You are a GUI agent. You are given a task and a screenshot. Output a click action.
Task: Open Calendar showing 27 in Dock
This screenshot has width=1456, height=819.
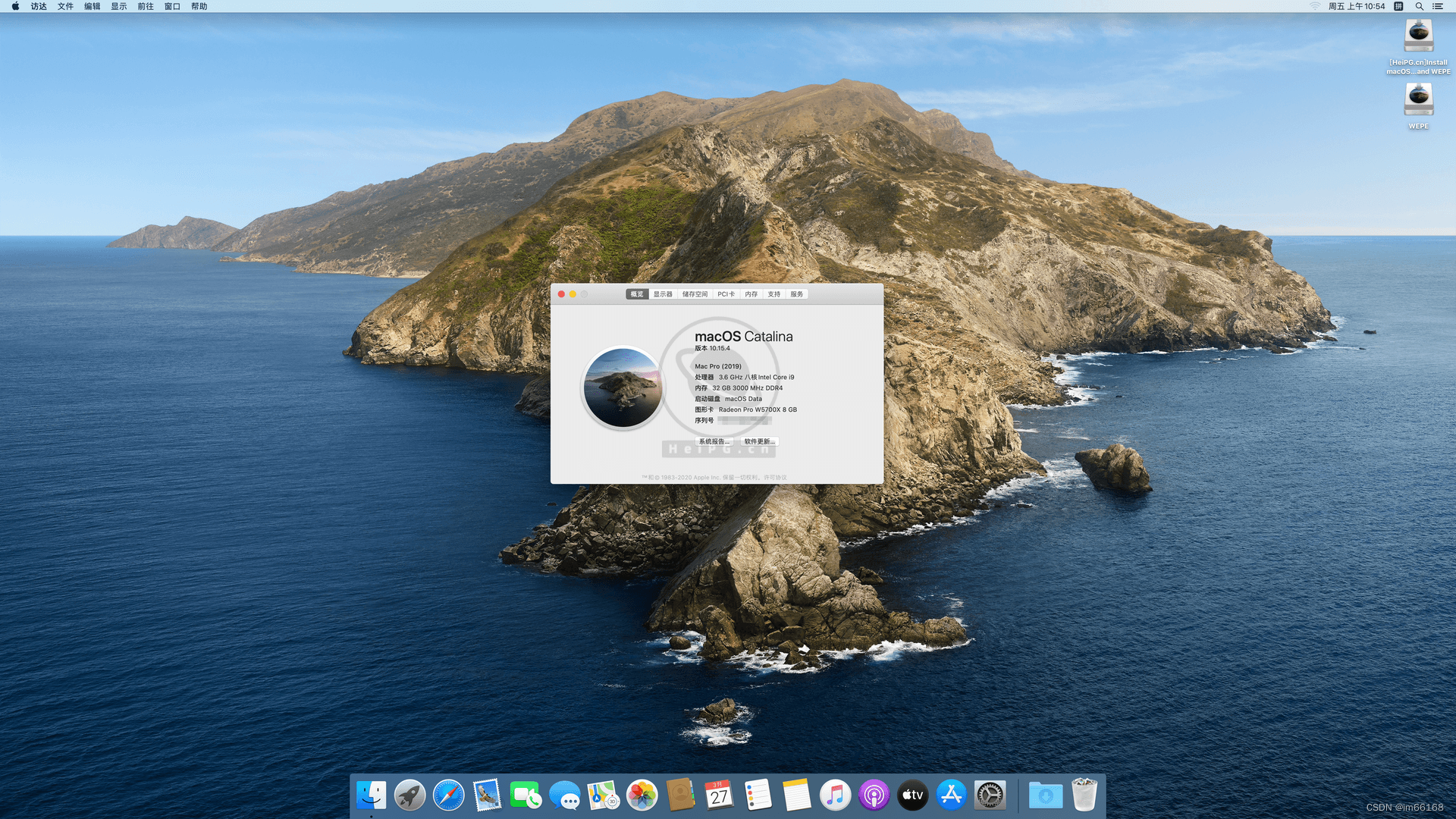coord(719,795)
